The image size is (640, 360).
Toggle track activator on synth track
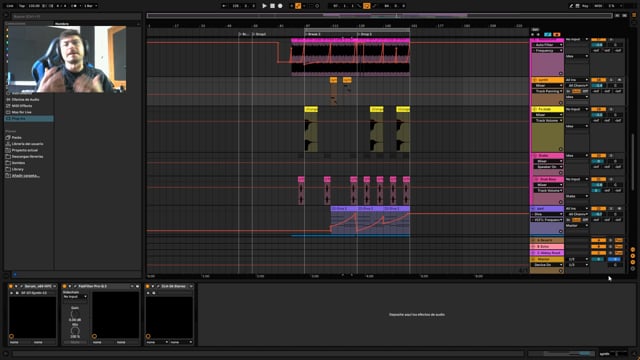click(598, 80)
